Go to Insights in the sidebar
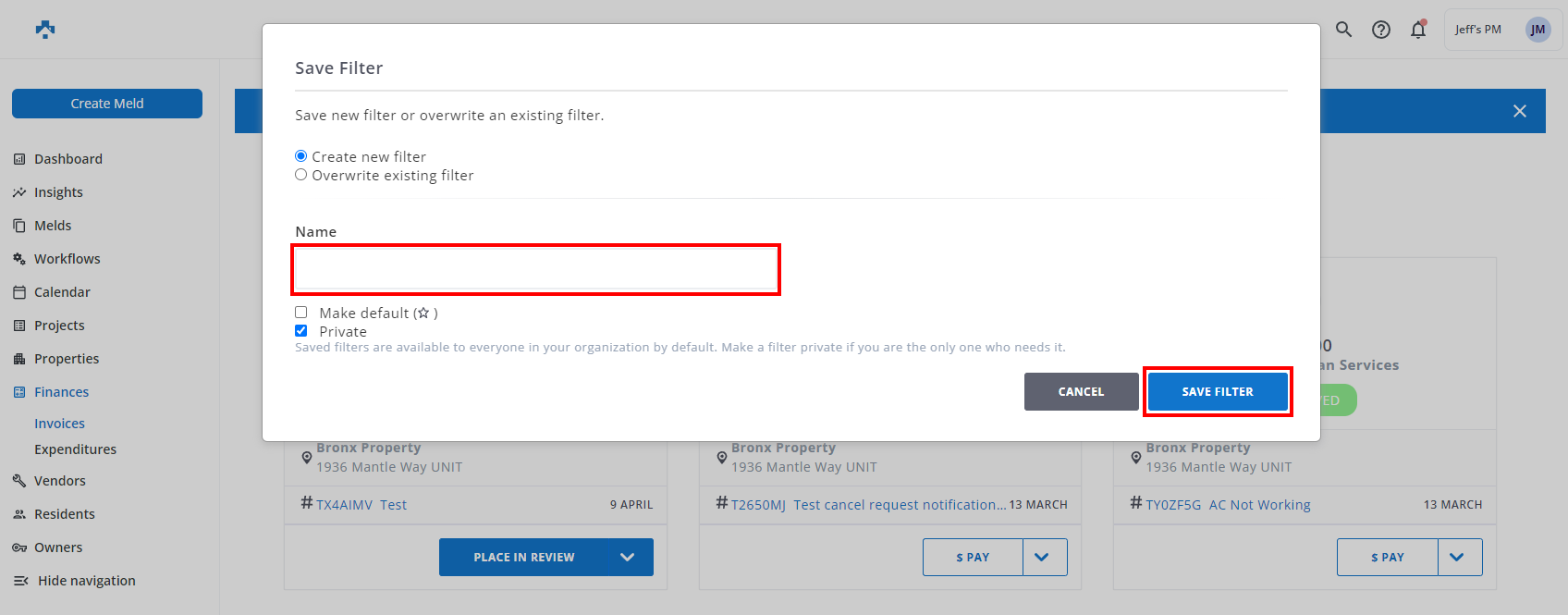The width and height of the screenshot is (1568, 615). point(58,192)
